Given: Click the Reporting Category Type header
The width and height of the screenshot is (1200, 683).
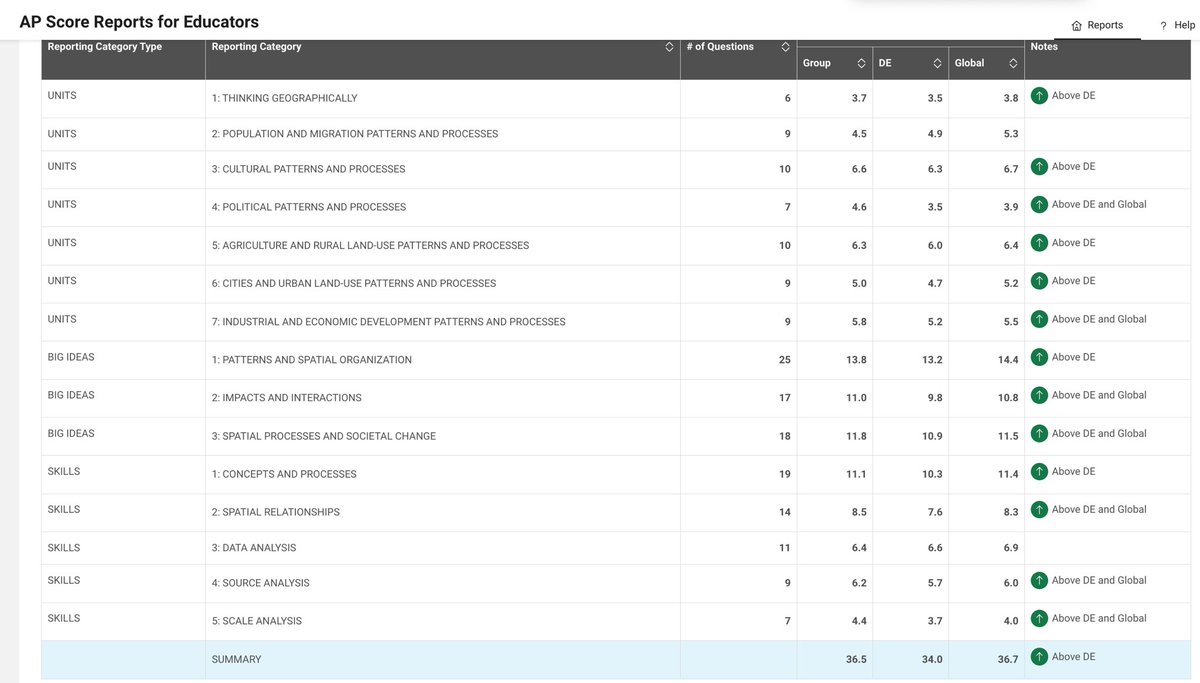Looking at the screenshot, I should point(105,47).
